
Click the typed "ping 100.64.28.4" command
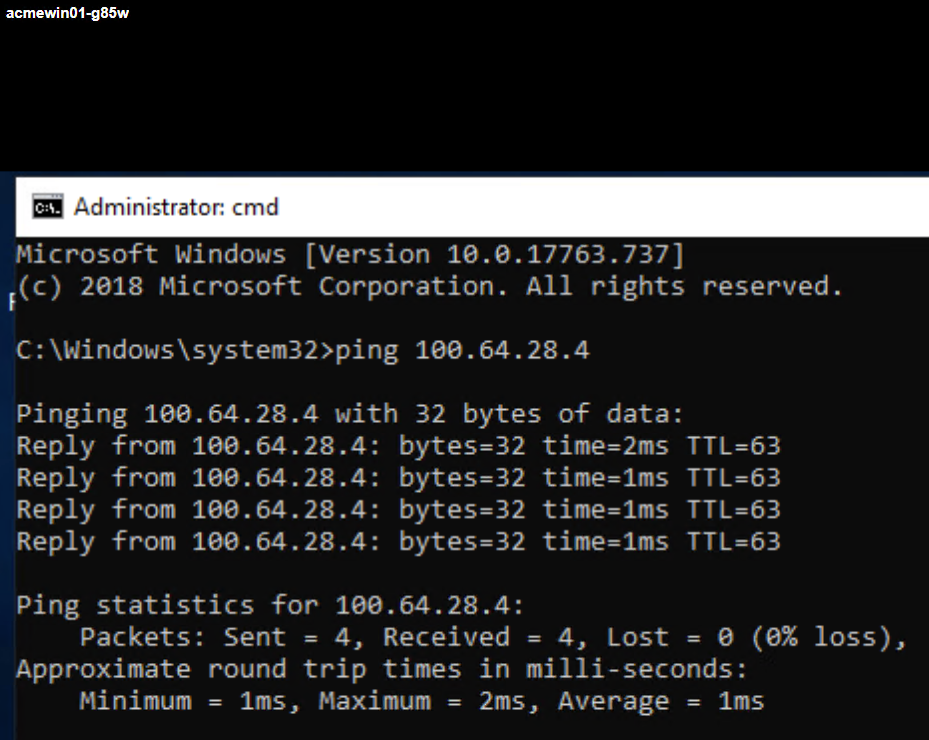coord(463,351)
